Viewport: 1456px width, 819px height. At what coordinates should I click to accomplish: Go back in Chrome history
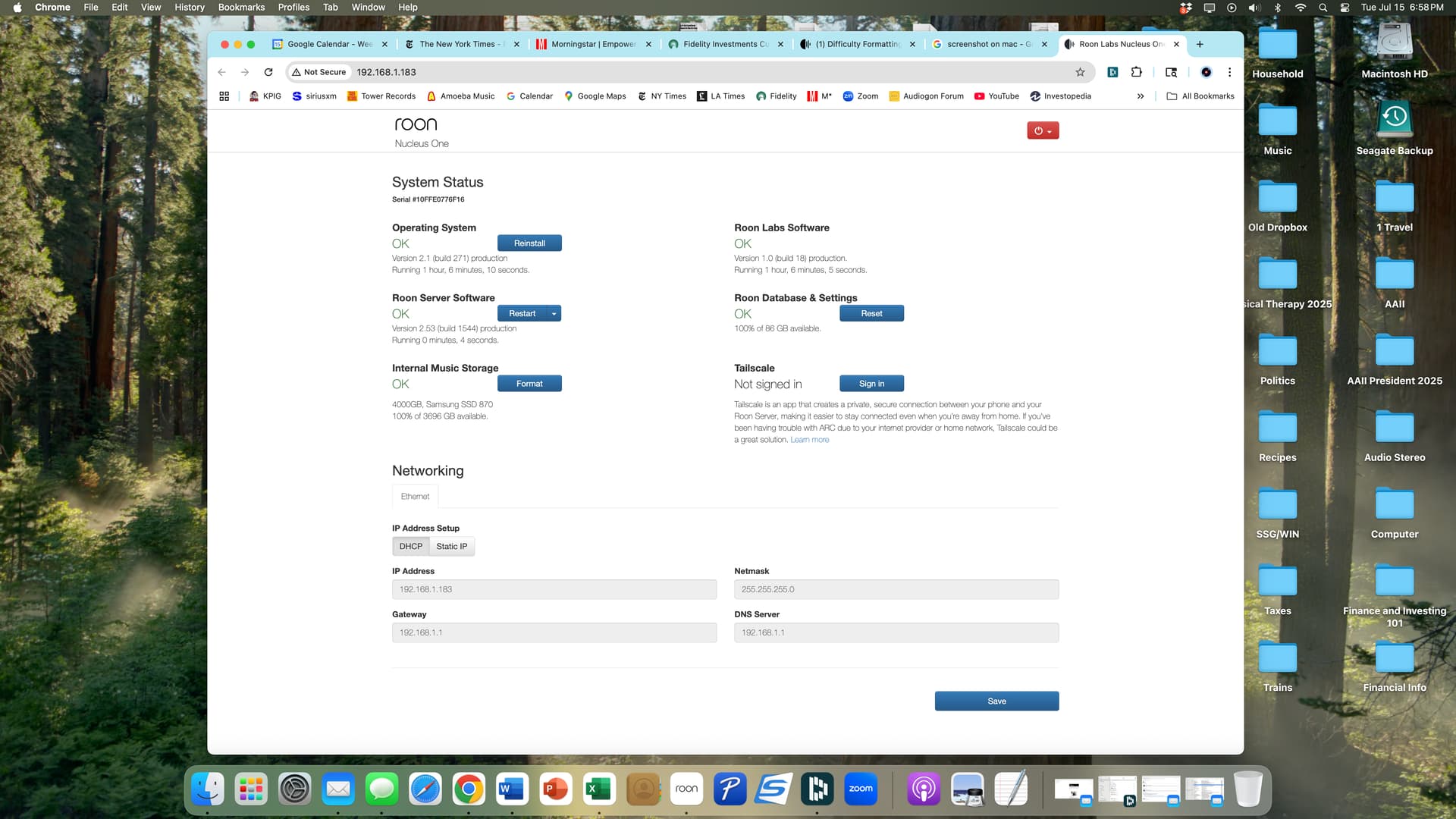[221, 72]
